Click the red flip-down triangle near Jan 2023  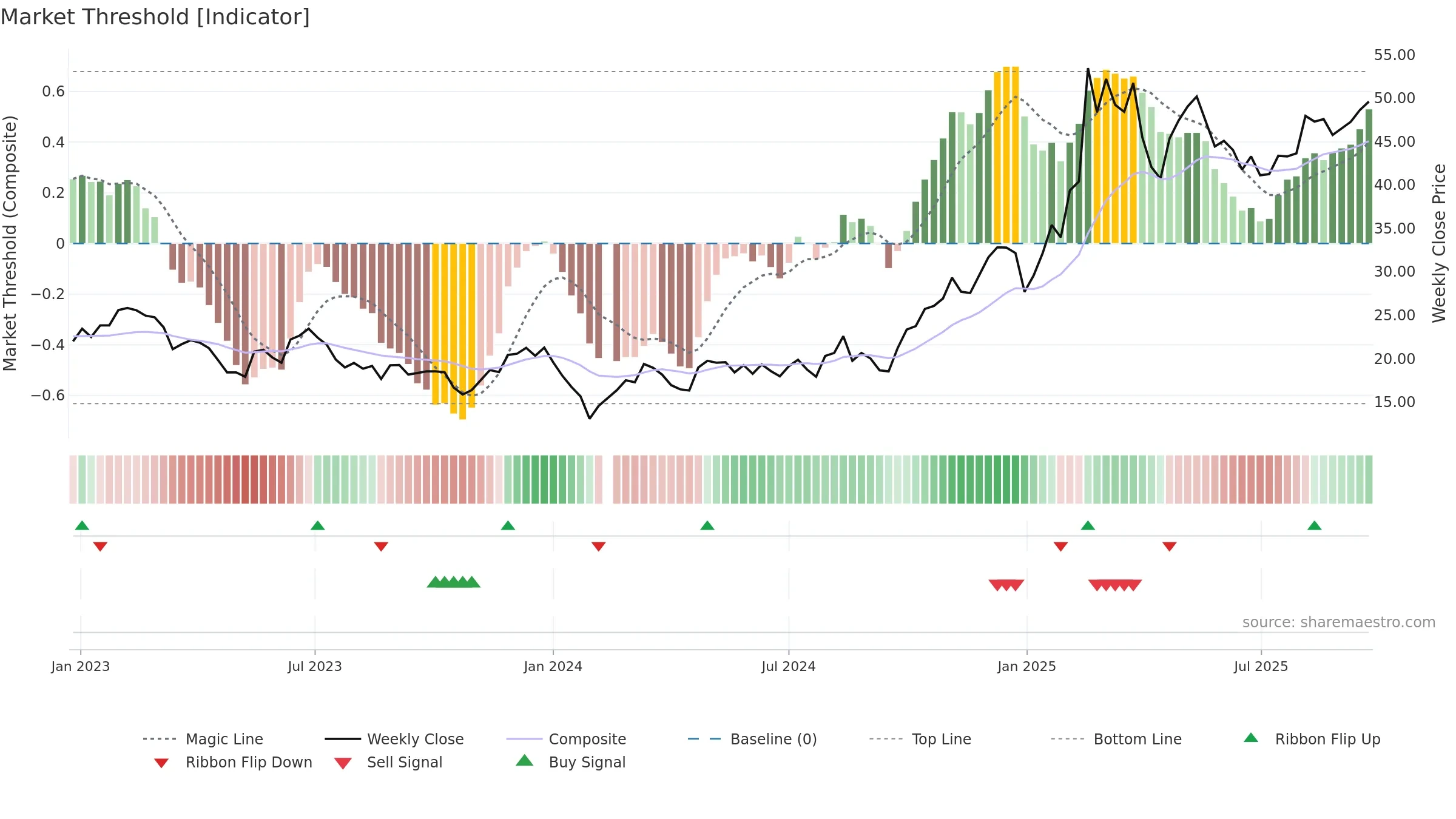click(100, 547)
